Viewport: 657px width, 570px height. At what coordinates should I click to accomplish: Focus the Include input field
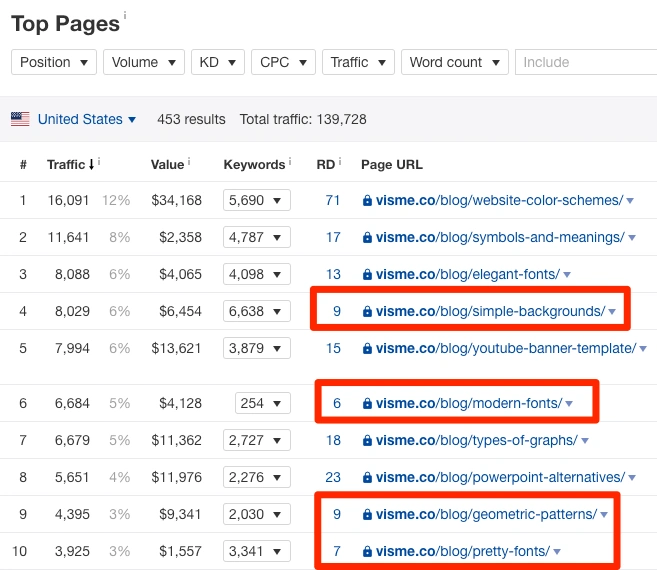tap(586, 62)
